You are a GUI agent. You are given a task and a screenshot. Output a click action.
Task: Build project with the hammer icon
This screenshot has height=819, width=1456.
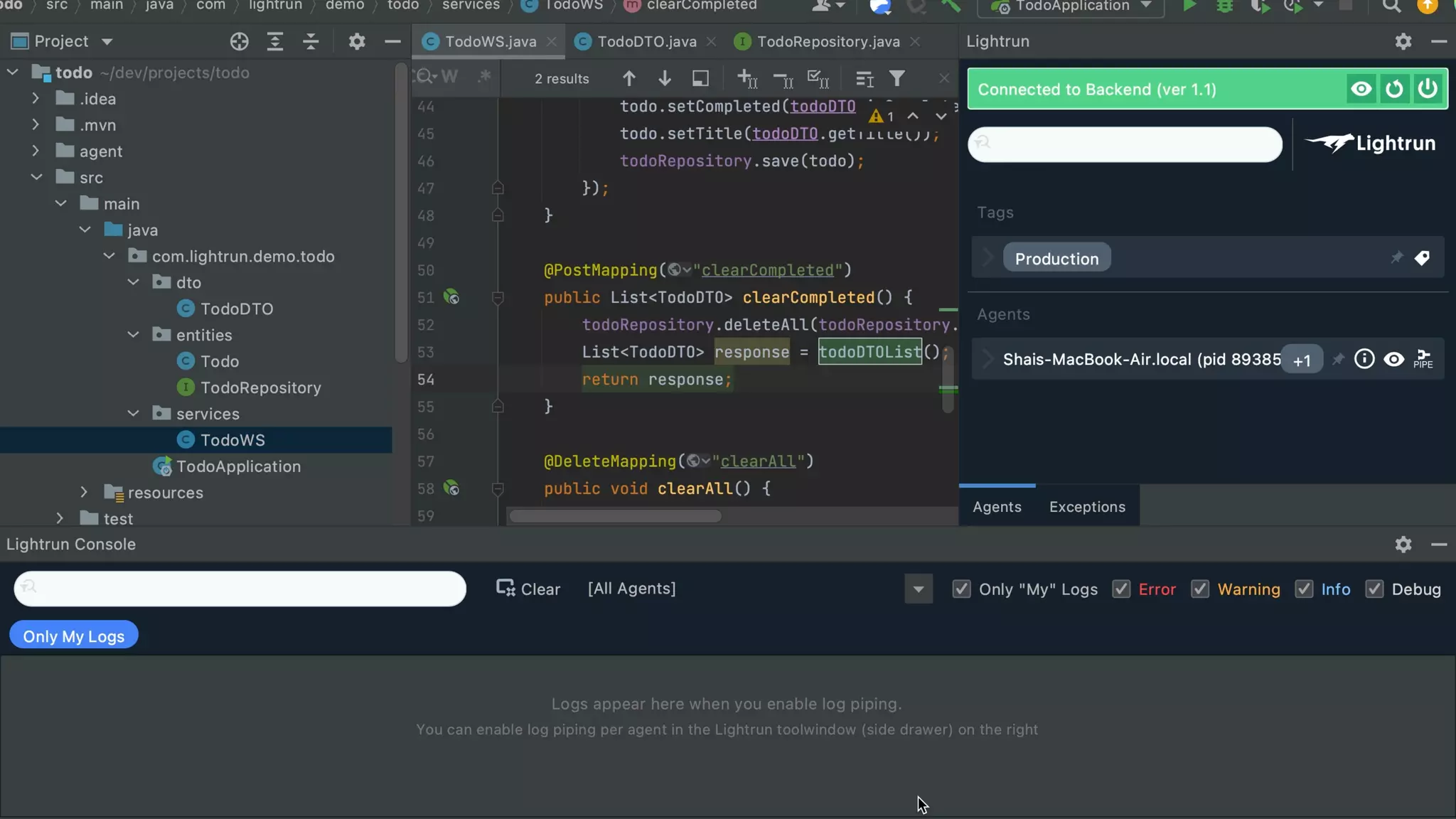pos(951,6)
